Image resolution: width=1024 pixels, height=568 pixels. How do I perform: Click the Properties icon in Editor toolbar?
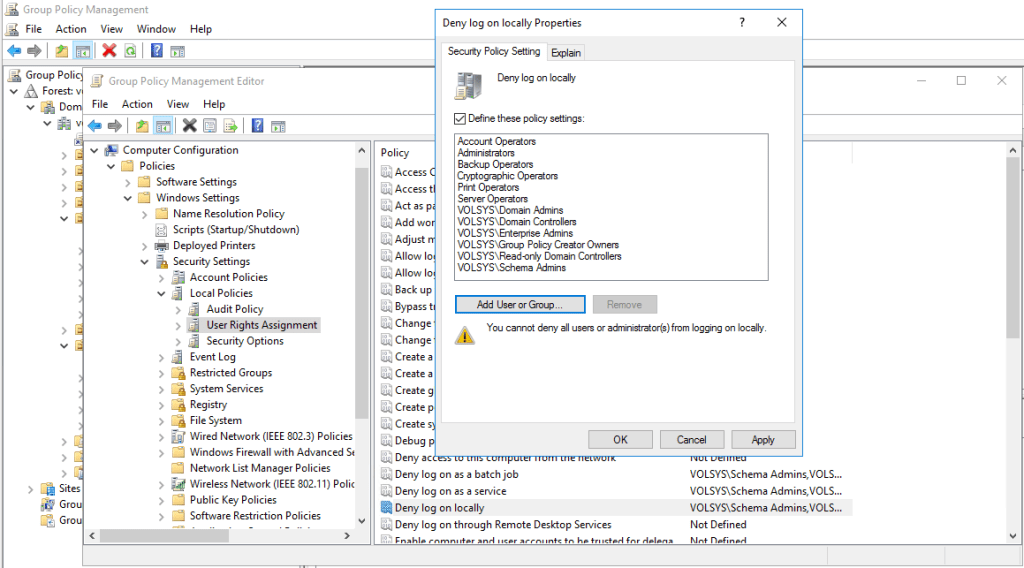click(209, 125)
